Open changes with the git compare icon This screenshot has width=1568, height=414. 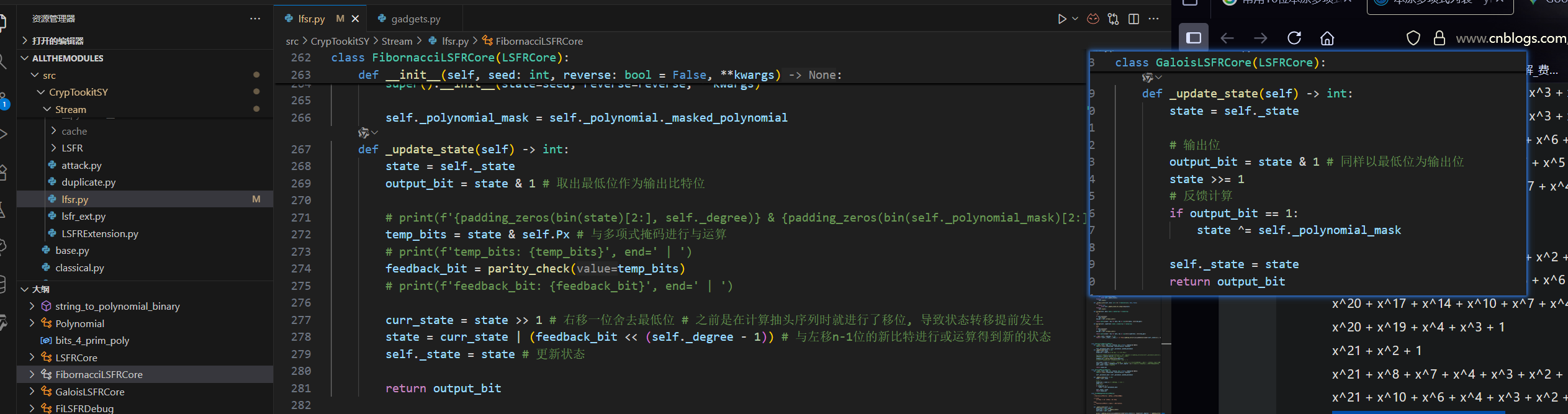click(x=1113, y=19)
